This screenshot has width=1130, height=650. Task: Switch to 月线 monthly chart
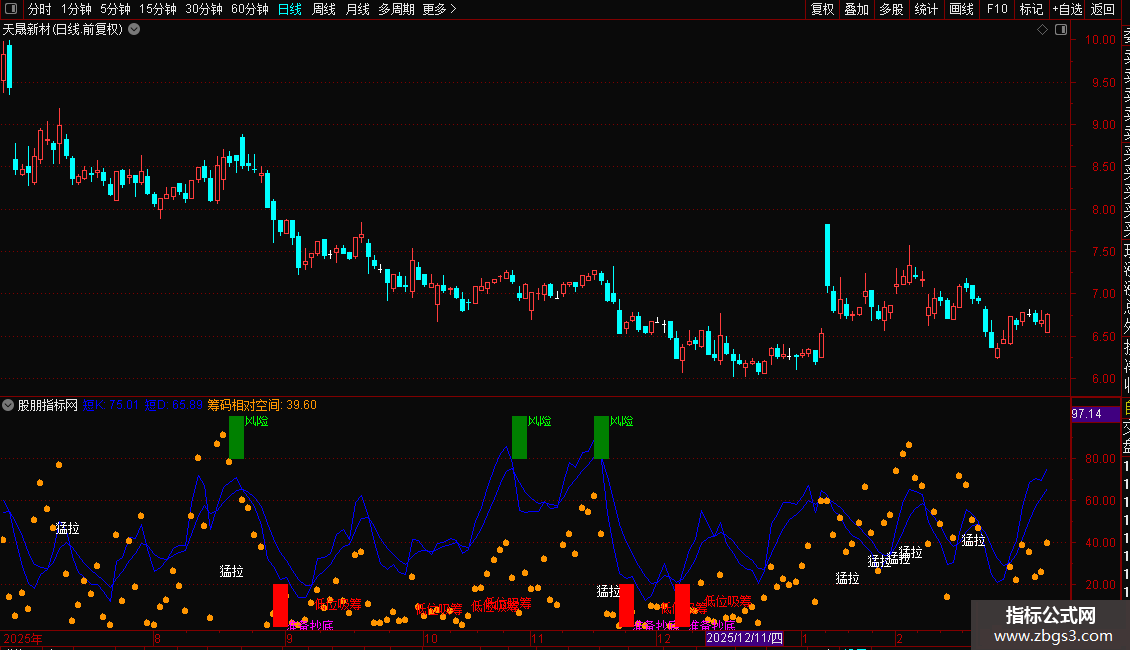357,9
